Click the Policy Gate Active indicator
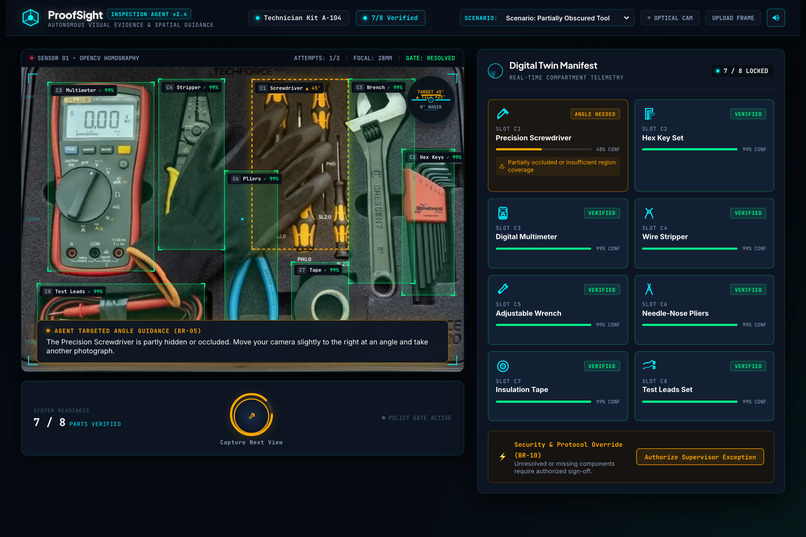 417,418
